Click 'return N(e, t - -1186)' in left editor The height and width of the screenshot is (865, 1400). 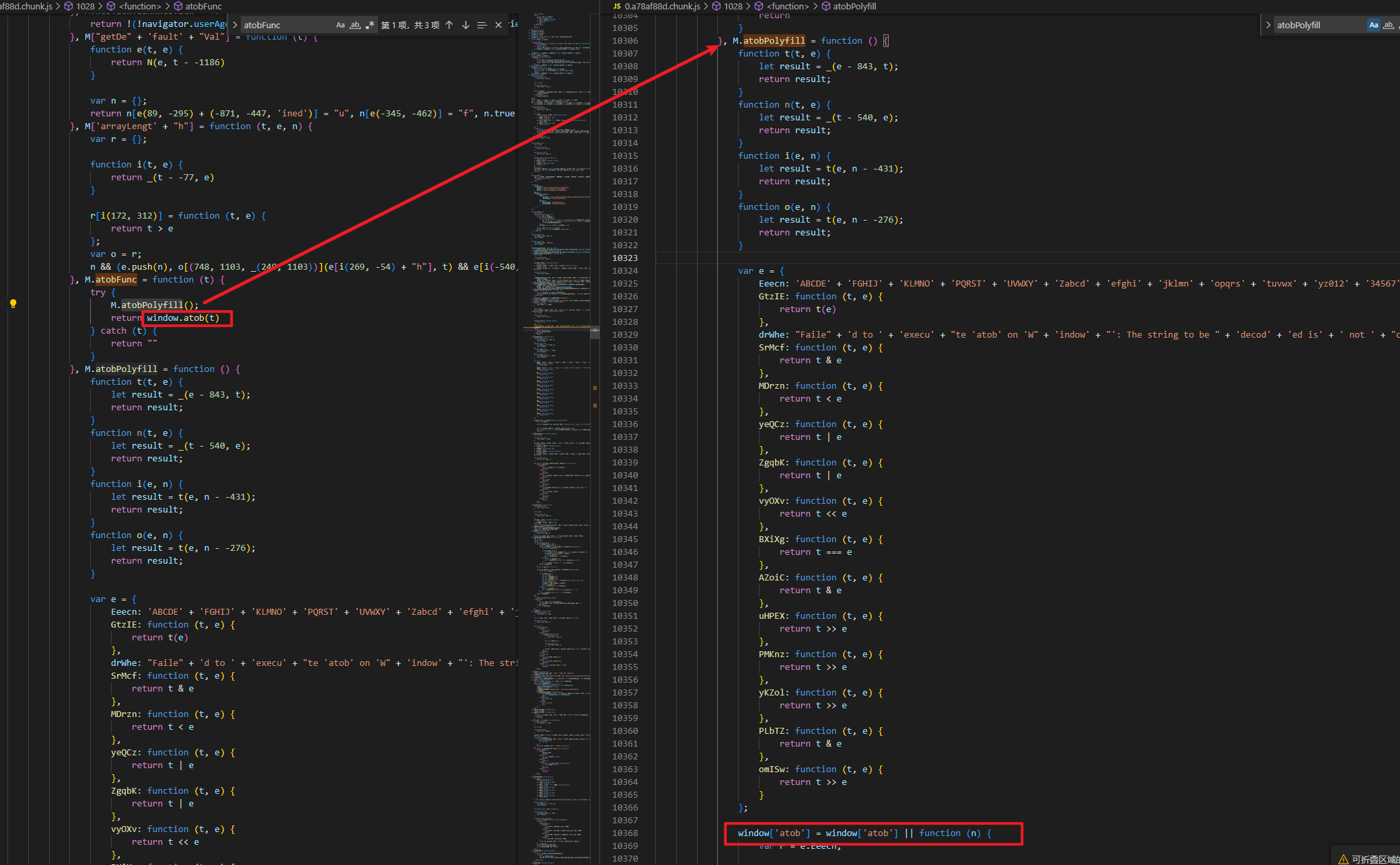(168, 62)
